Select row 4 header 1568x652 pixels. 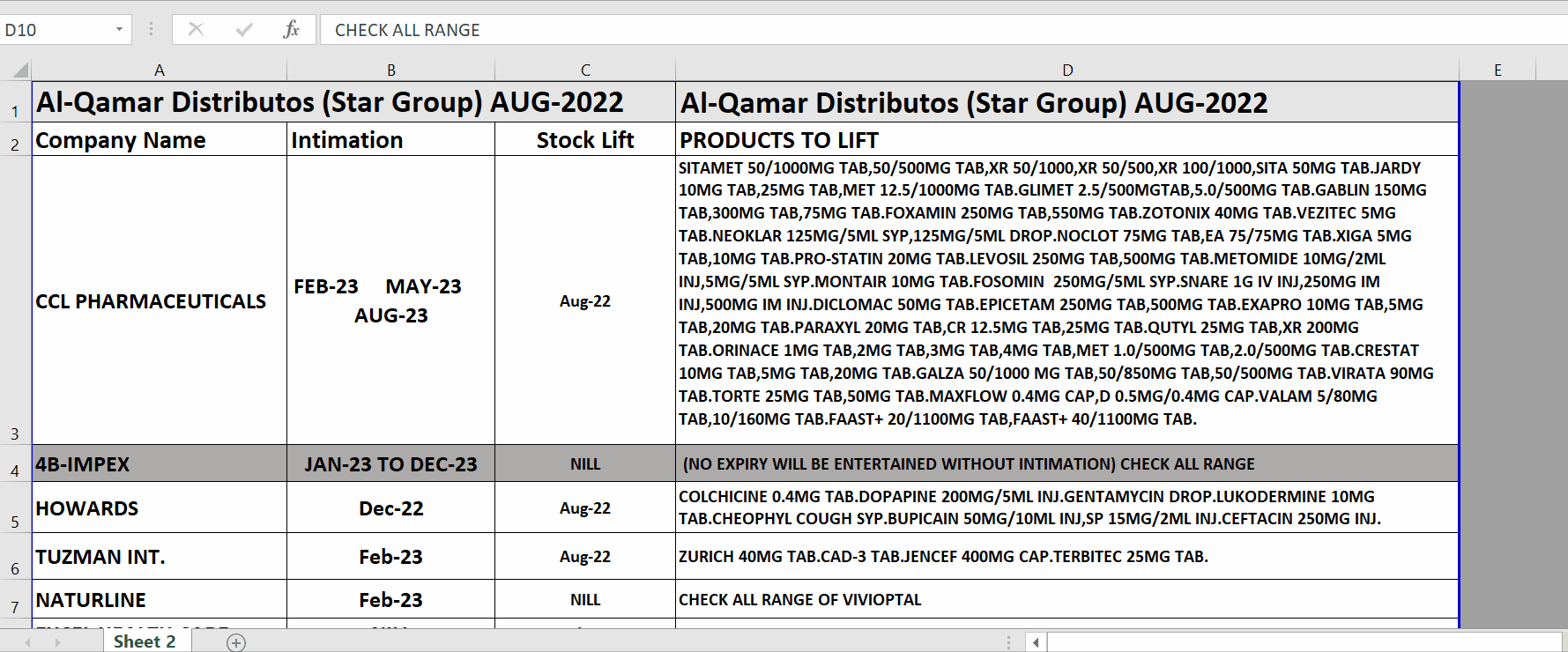[15, 463]
